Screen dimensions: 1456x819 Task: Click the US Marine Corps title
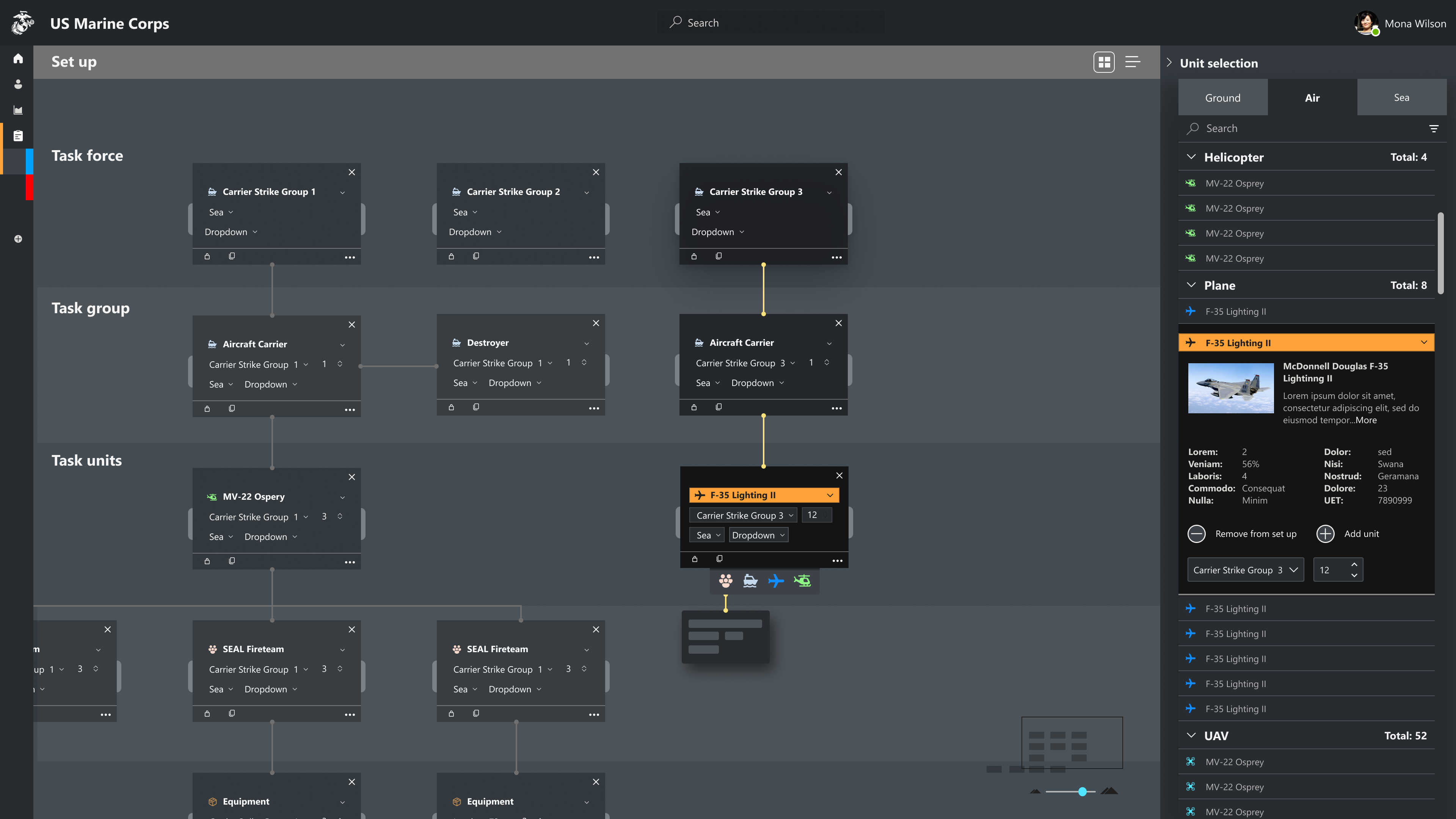pyautogui.click(x=110, y=23)
